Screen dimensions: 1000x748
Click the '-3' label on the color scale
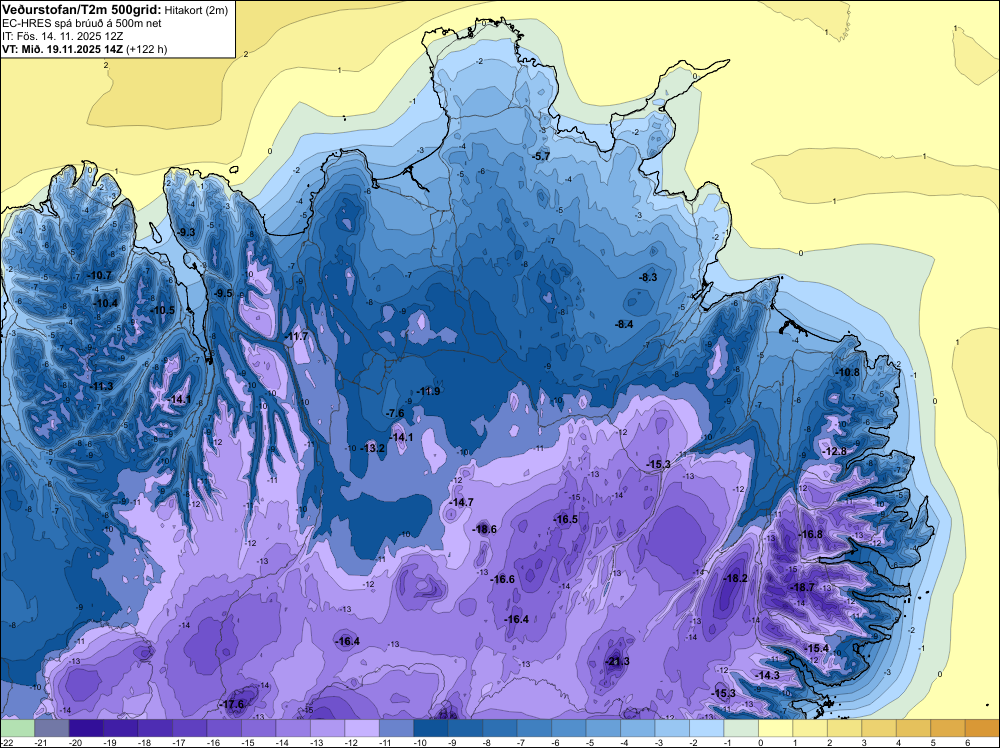tap(658, 742)
